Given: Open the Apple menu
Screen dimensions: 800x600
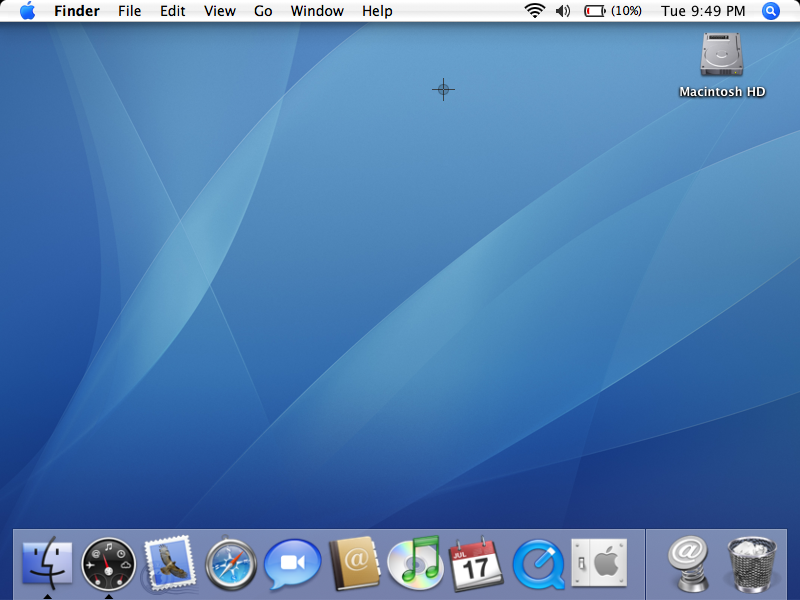Looking at the screenshot, I should coord(28,11).
